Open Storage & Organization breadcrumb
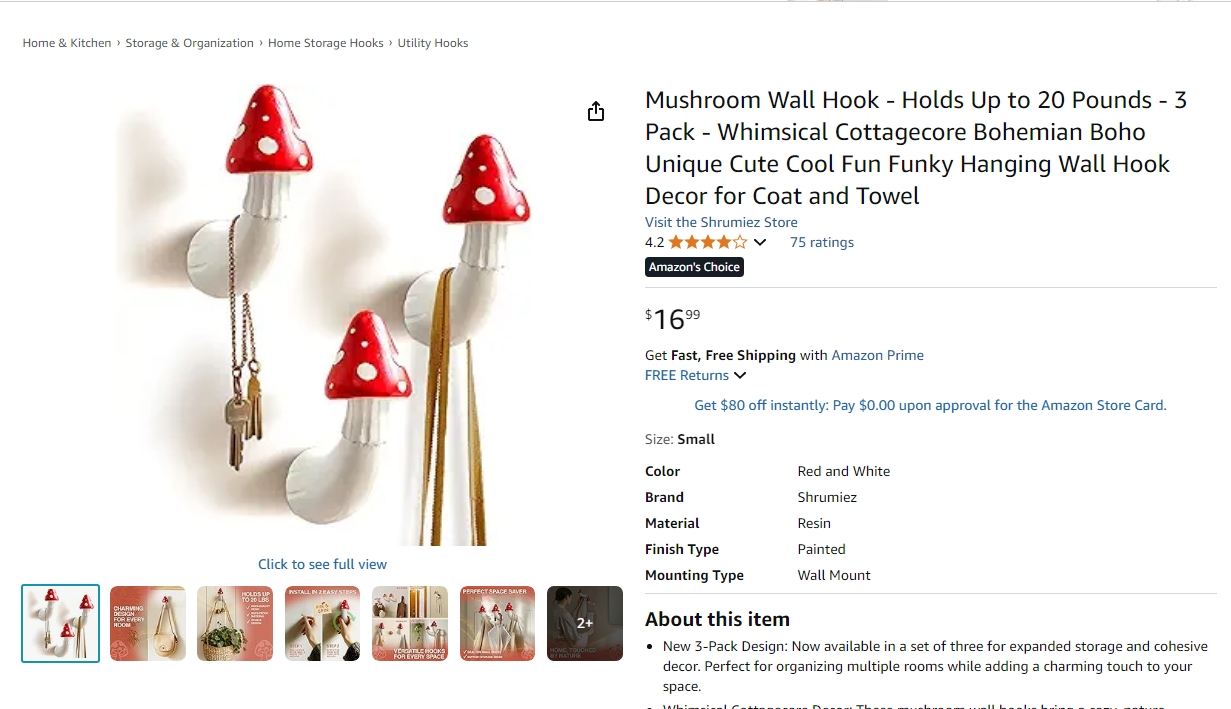The height and width of the screenshot is (709, 1231). tap(189, 43)
